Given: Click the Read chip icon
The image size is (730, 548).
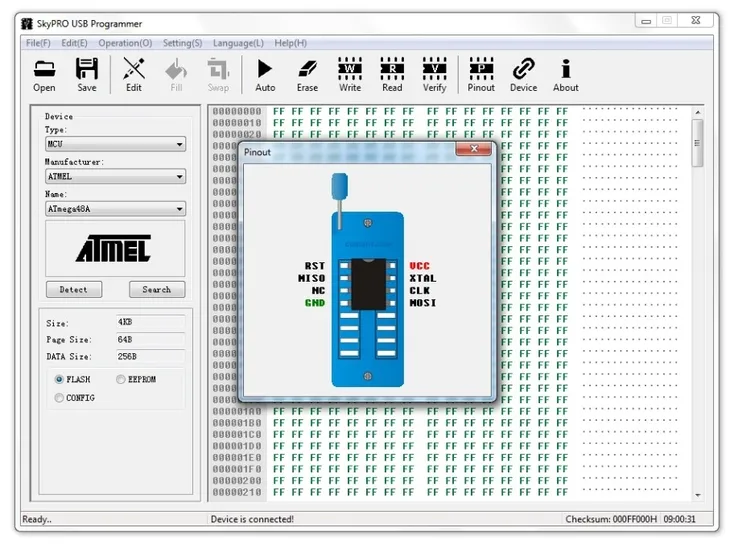Looking at the screenshot, I should (x=392, y=74).
